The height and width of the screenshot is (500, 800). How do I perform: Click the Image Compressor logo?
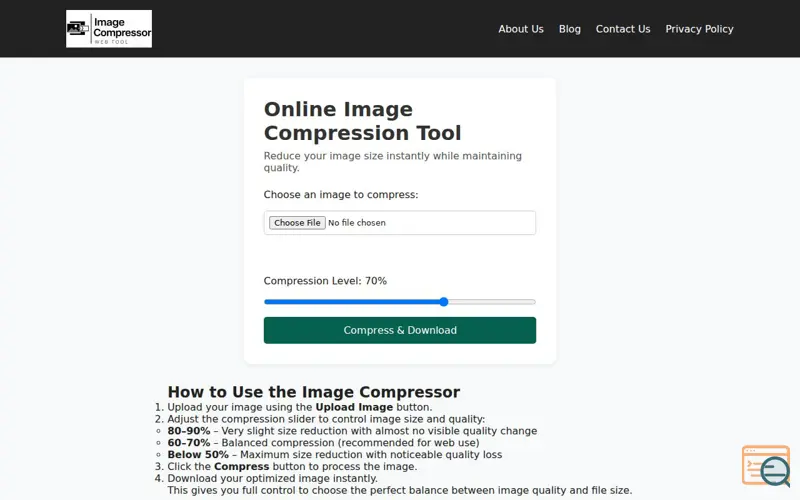(x=109, y=29)
